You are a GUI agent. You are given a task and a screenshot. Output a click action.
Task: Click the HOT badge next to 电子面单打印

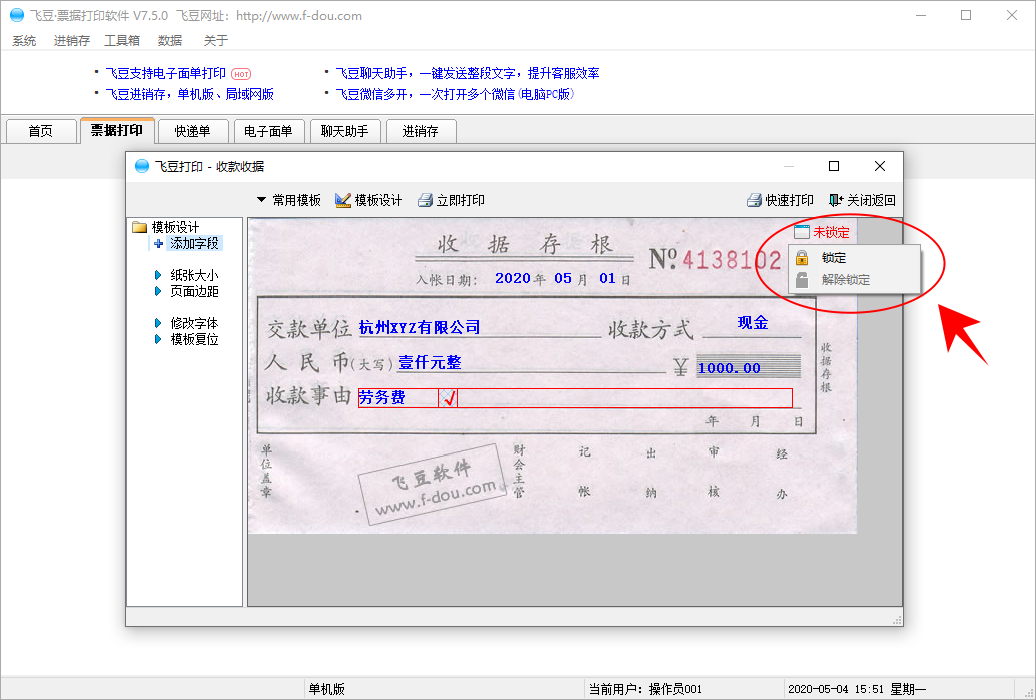click(241, 74)
